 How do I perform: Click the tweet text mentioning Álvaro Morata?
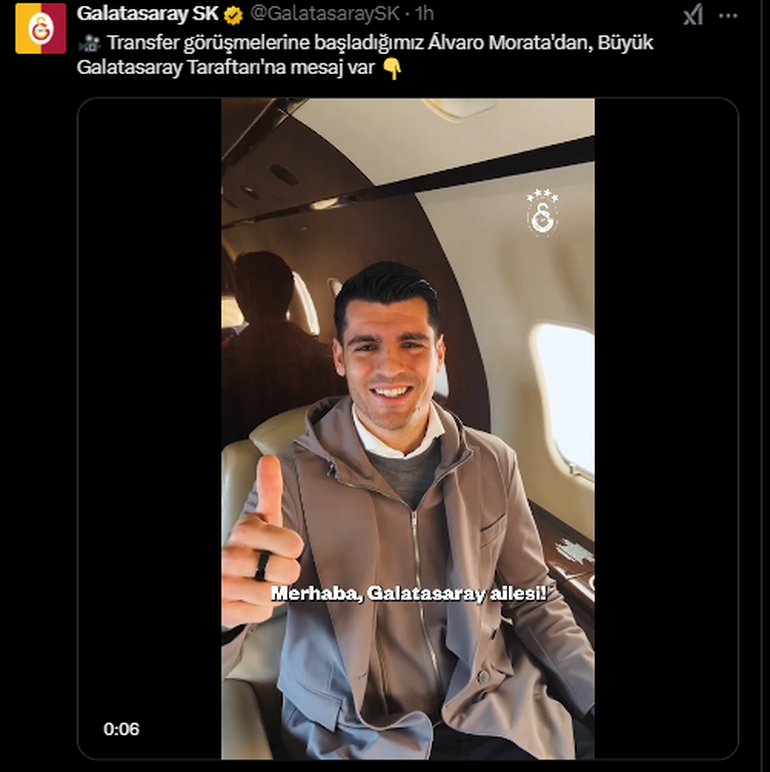[x=365, y=55]
